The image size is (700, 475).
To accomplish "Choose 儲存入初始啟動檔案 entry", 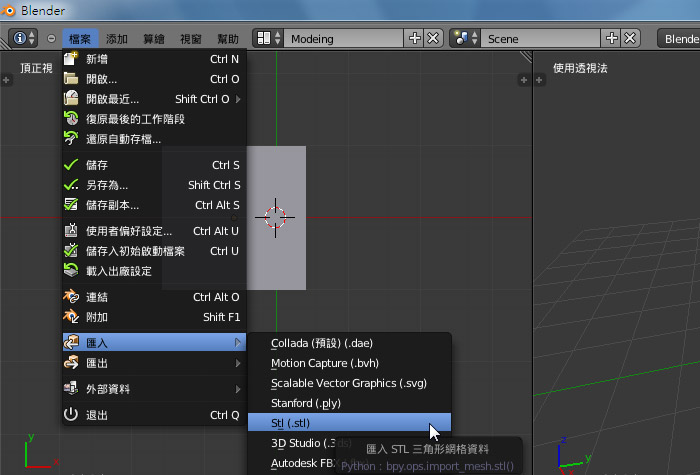I will point(154,251).
